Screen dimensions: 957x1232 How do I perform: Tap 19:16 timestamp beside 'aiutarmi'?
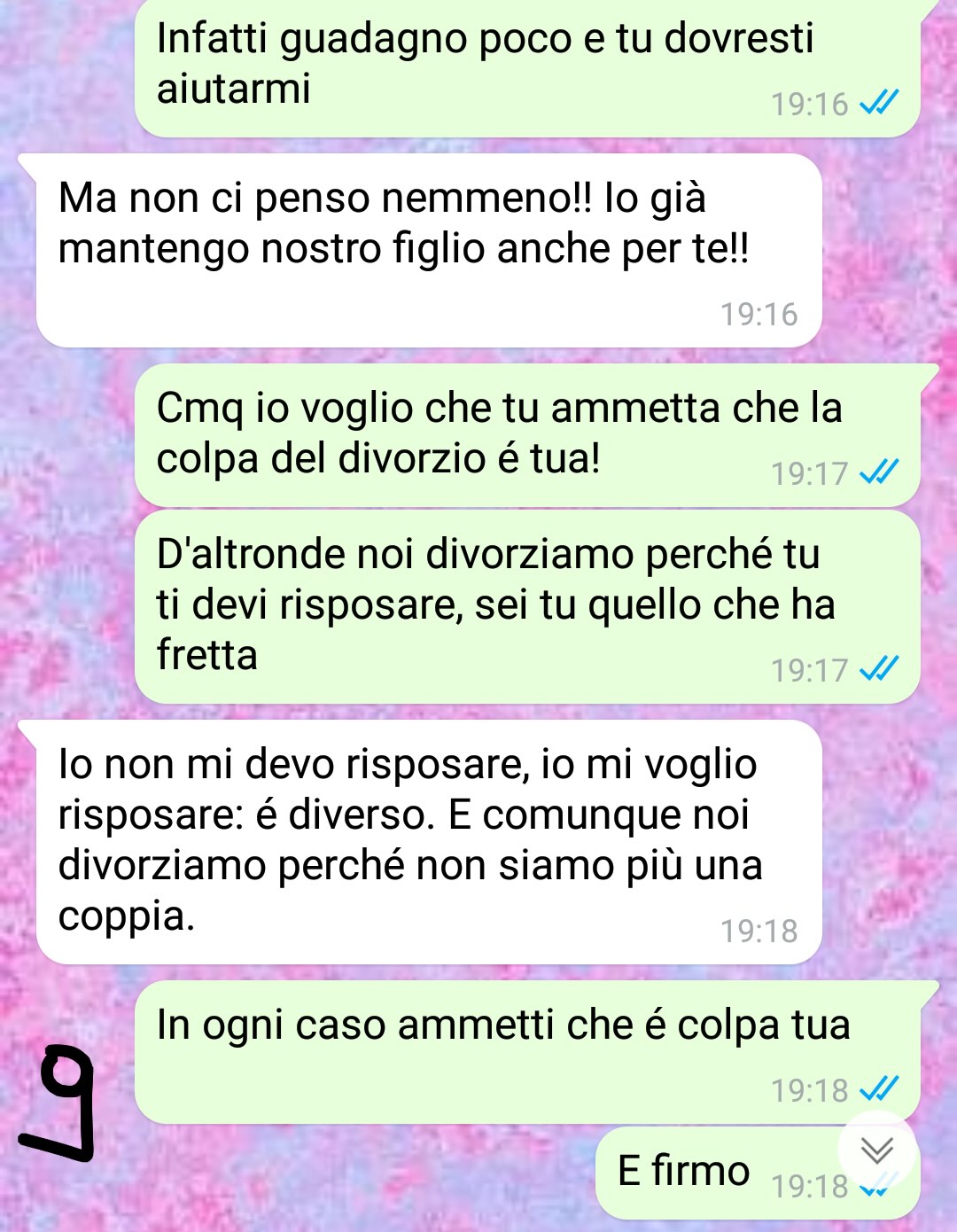809,104
